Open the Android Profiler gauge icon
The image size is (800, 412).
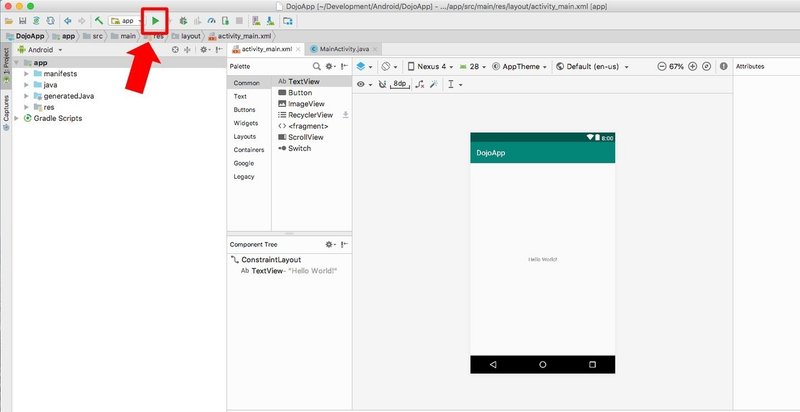211,21
